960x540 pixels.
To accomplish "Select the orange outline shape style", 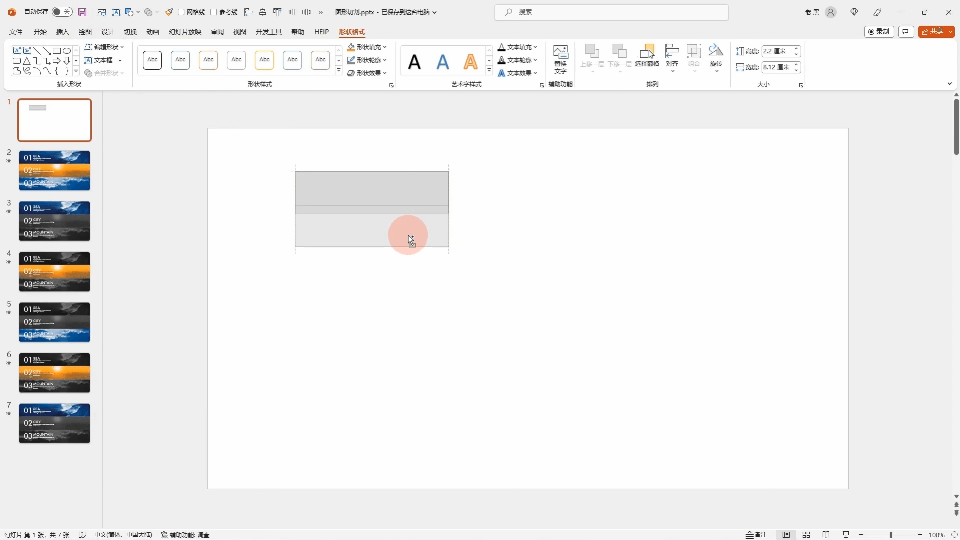I will [x=208, y=60].
